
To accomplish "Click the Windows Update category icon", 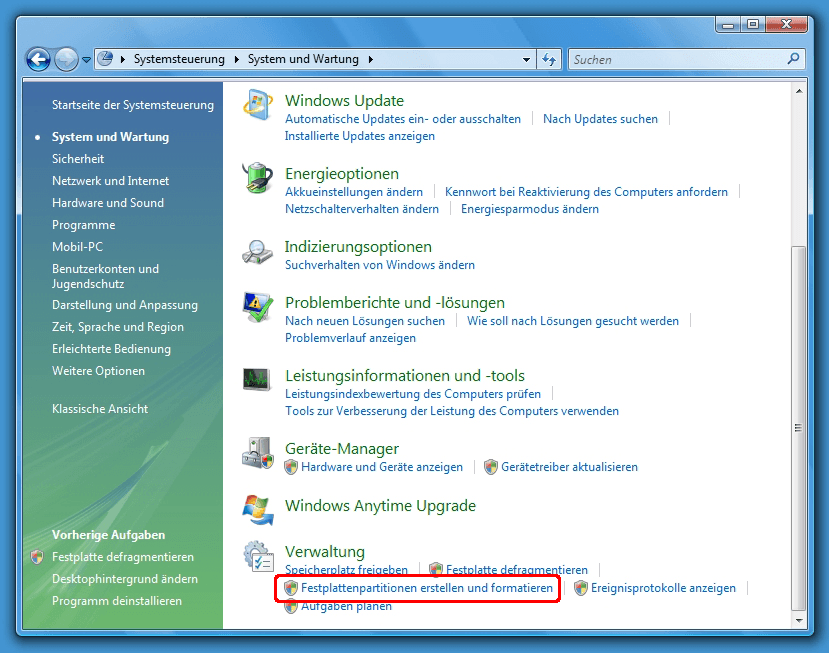I will [257, 105].
